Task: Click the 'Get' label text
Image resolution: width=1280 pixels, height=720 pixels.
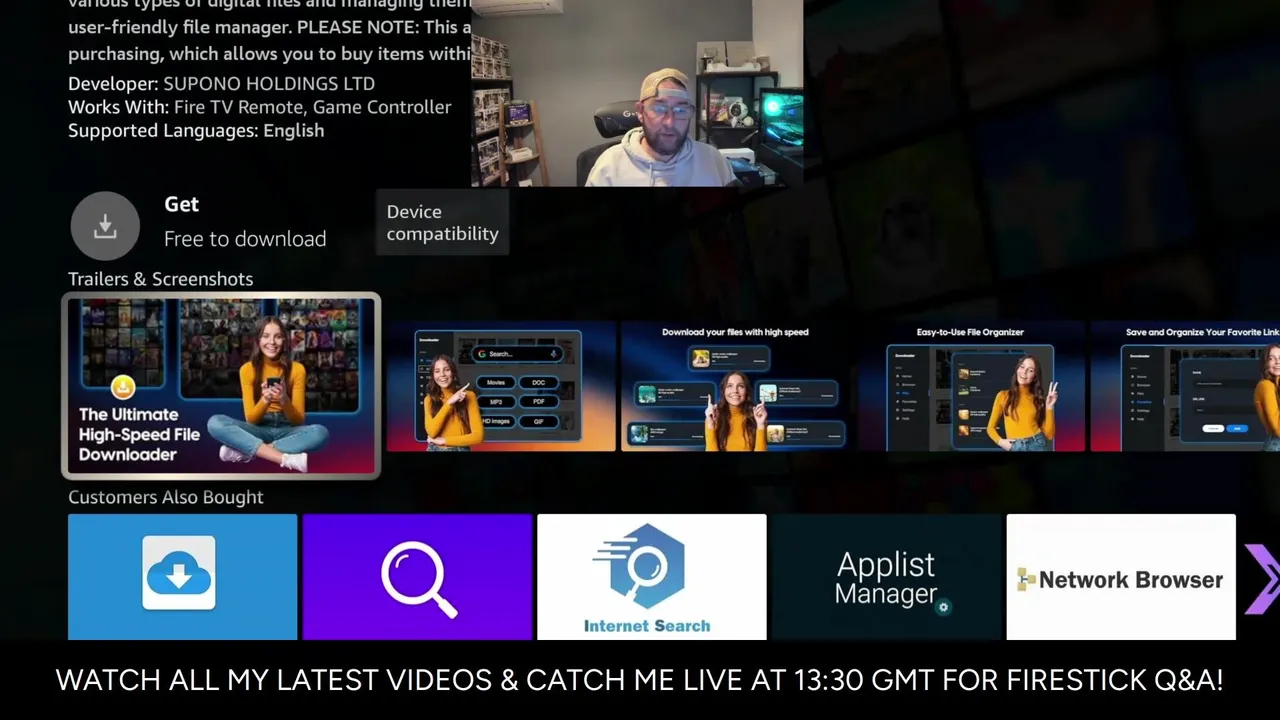Action: point(181,204)
